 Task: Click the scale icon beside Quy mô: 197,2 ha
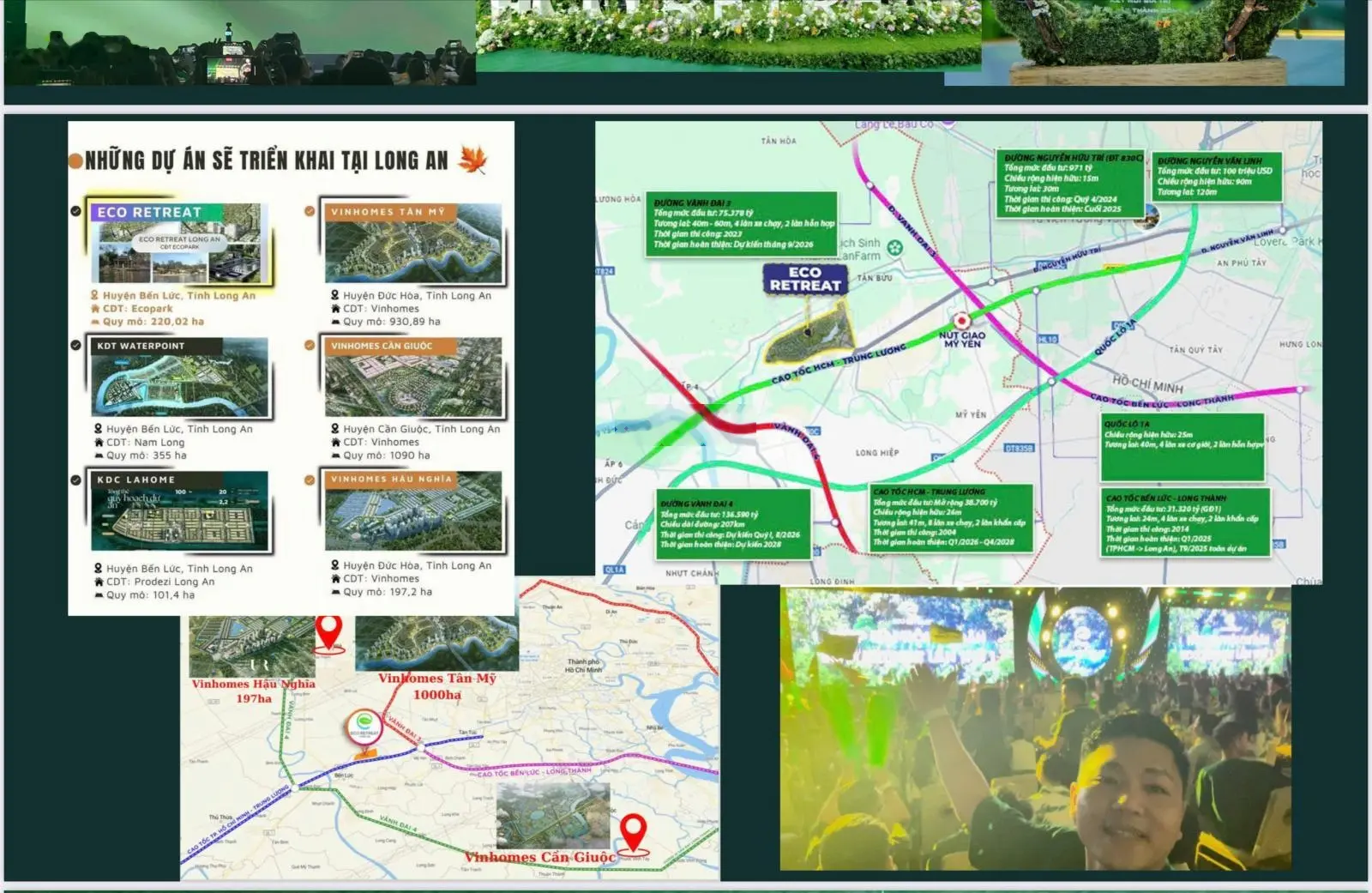335,592
